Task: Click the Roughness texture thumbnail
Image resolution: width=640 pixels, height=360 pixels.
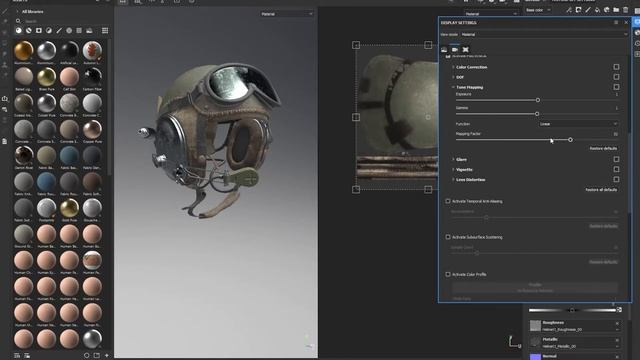Action: coord(535,325)
